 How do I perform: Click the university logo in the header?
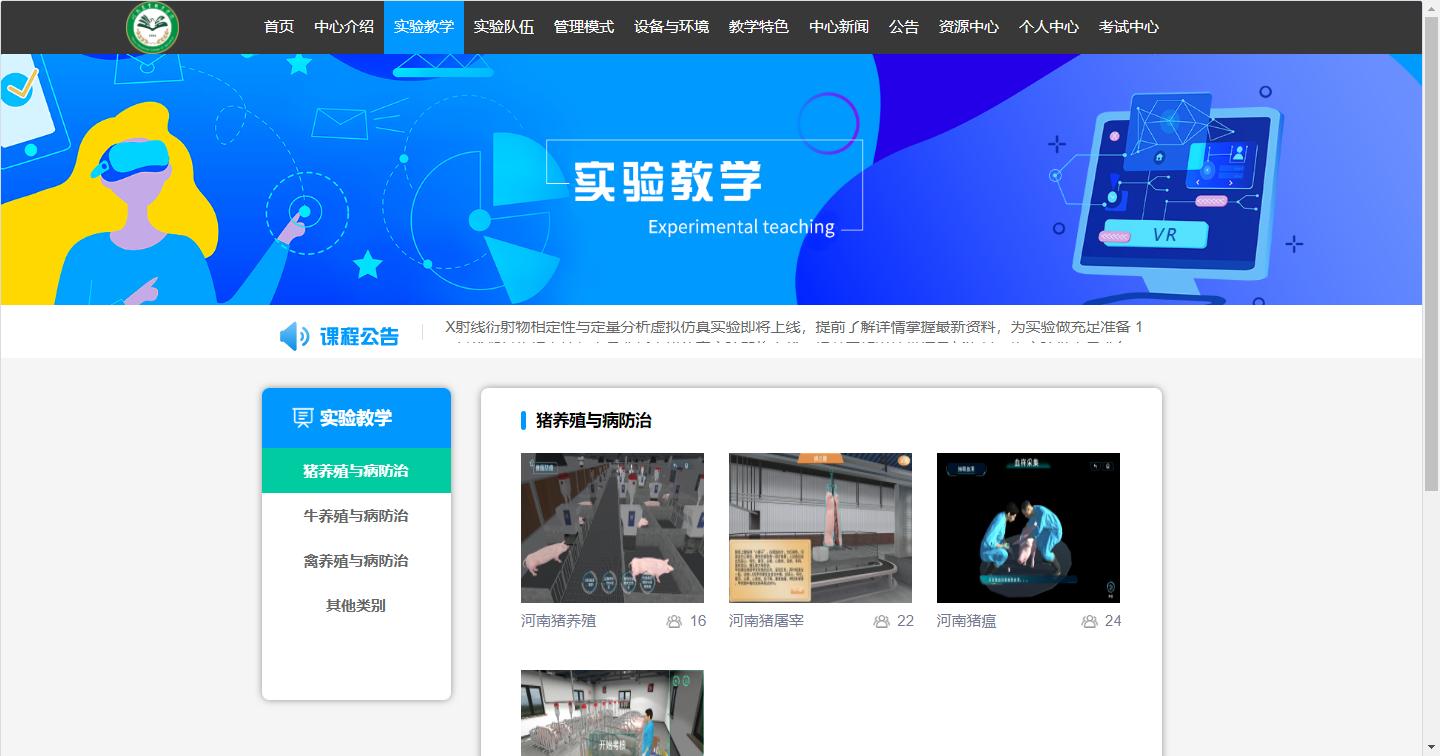(152, 28)
